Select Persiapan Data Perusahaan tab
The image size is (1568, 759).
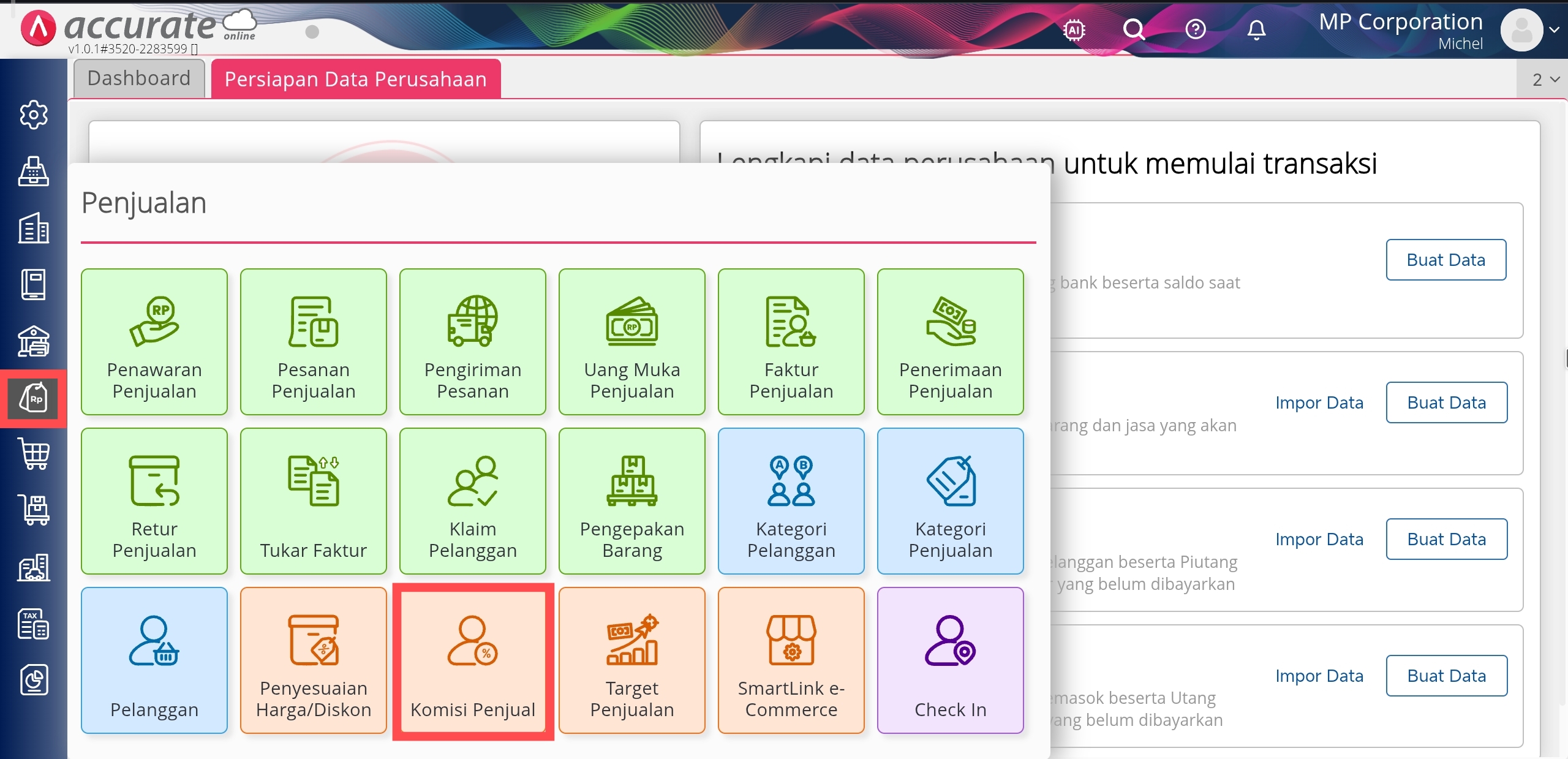tap(355, 79)
